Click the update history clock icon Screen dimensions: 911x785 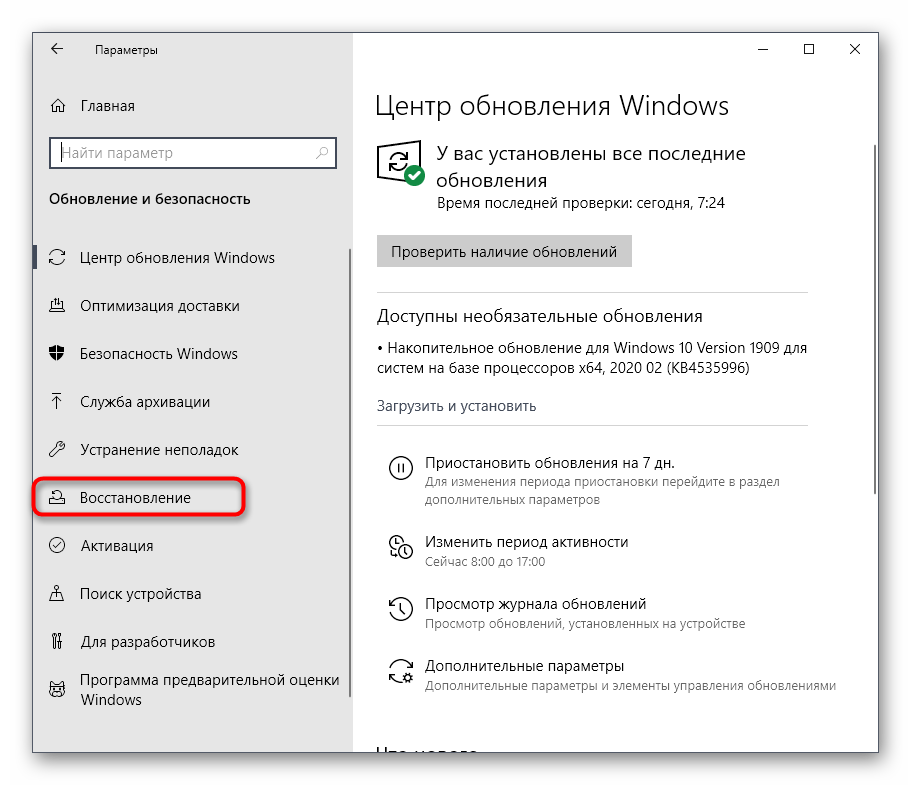pos(401,608)
